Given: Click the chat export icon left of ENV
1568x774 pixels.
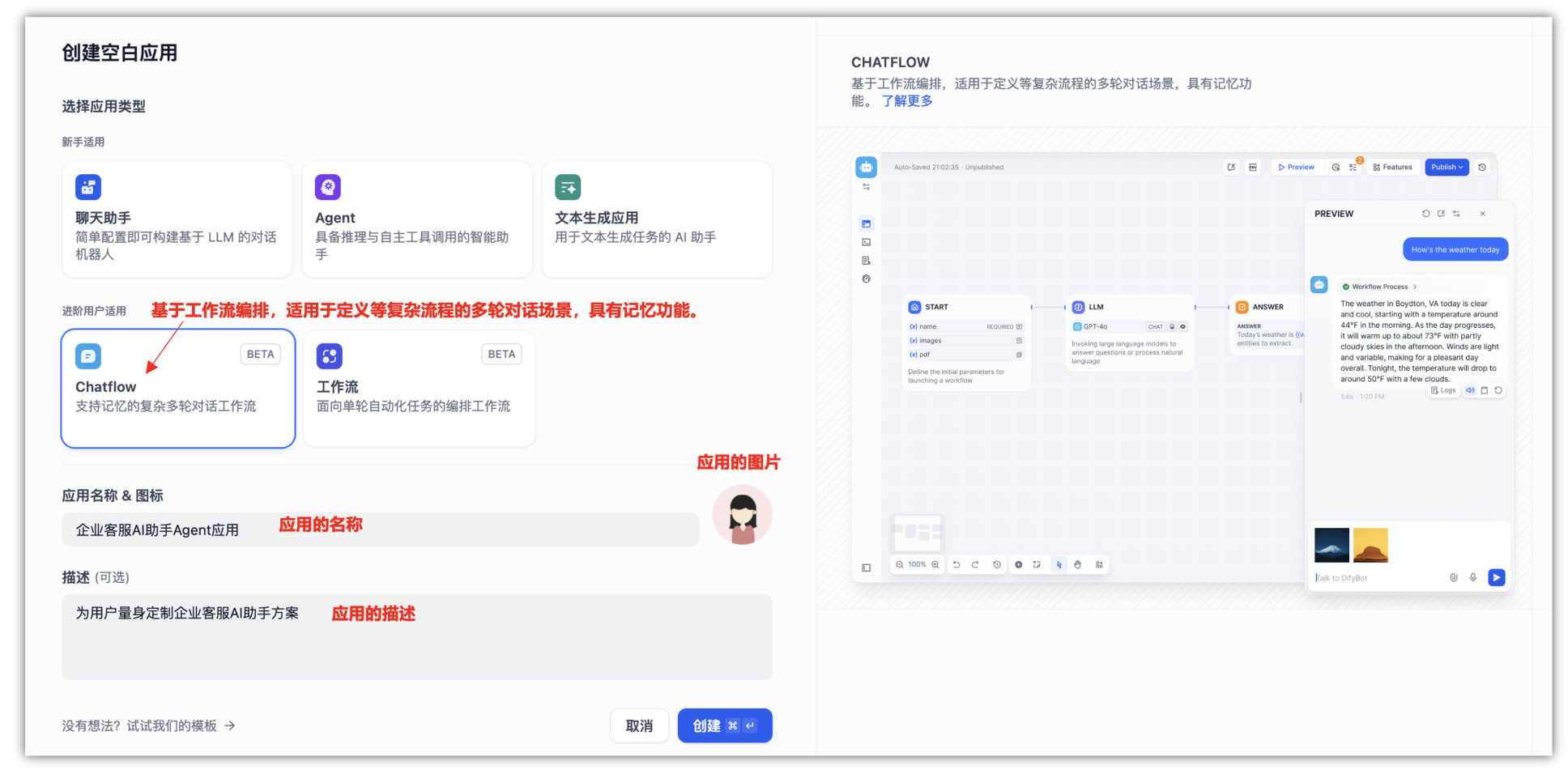Looking at the screenshot, I should [x=1231, y=168].
